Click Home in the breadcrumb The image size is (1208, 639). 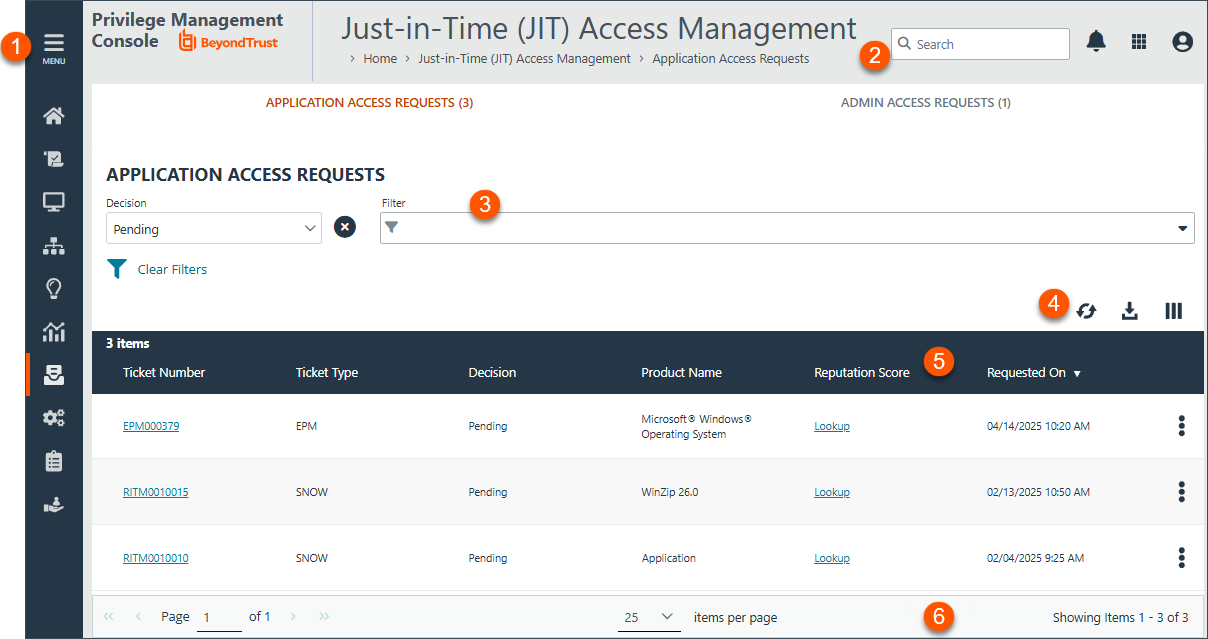click(380, 59)
